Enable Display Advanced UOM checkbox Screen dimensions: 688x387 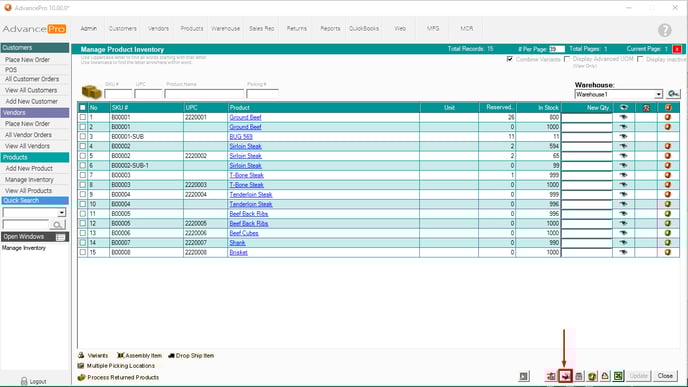point(567,59)
